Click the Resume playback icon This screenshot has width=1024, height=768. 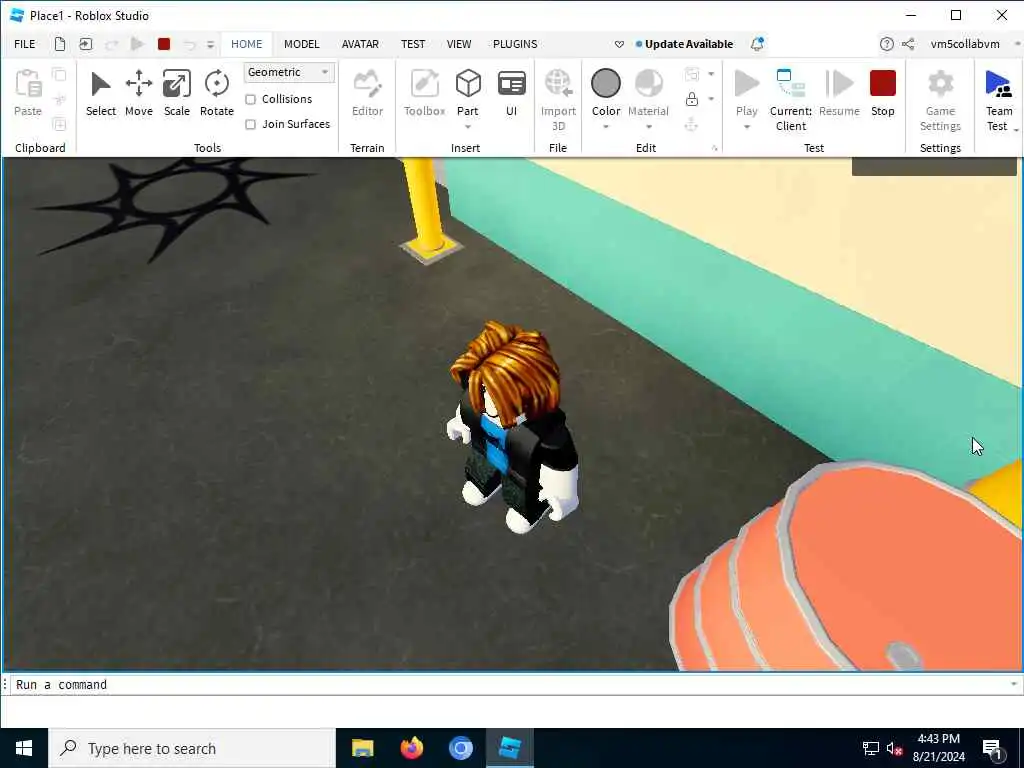[839, 84]
